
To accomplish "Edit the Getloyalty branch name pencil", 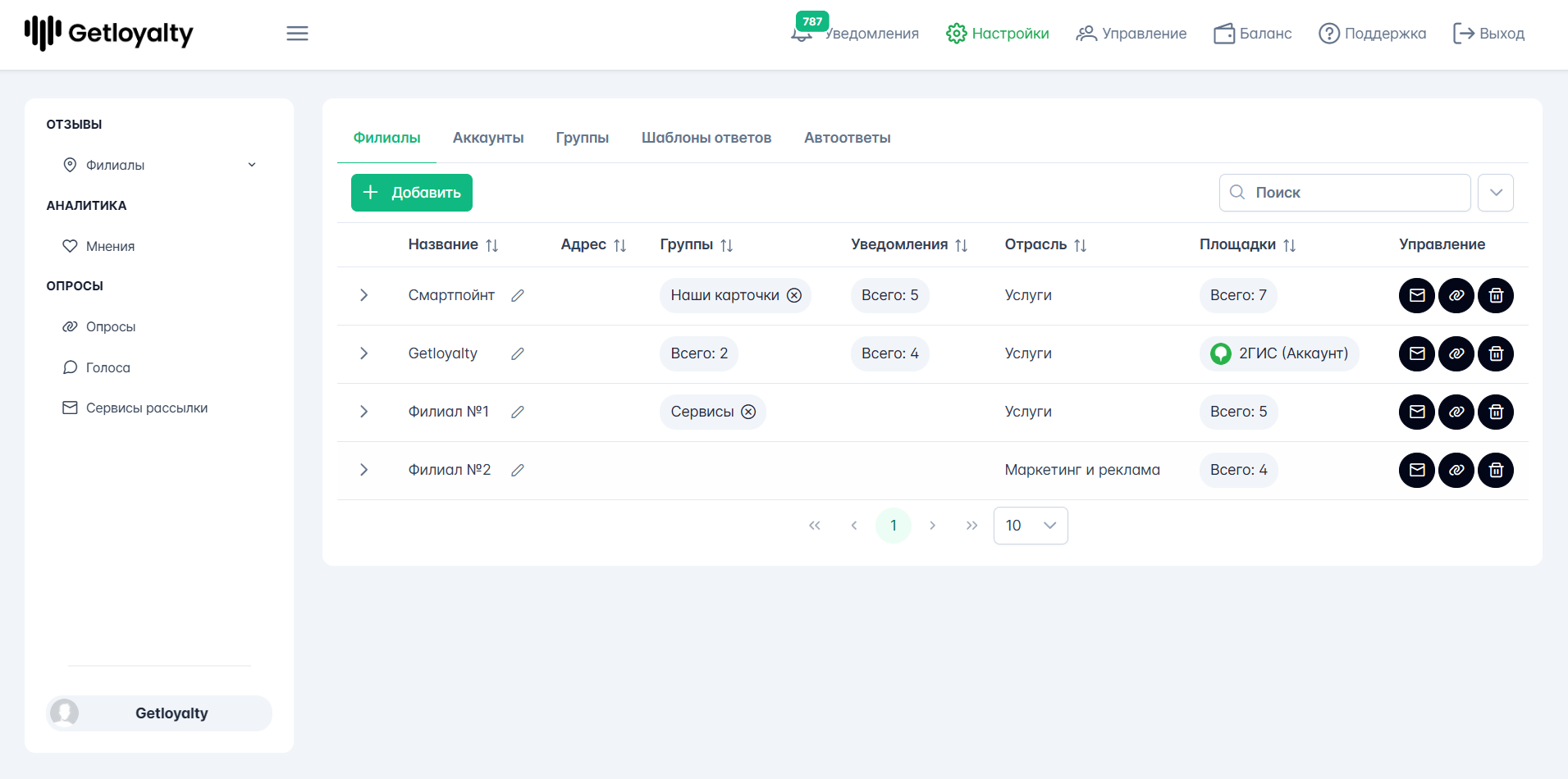I will tap(518, 353).
